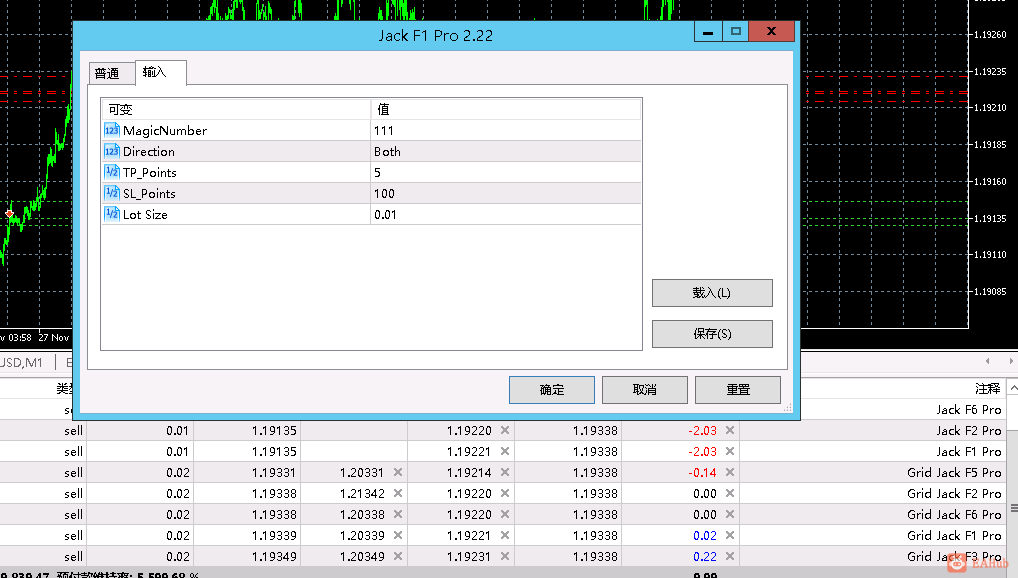
Task: Close the Grid Jack F1 Pro order with 0.02 profit
Action: point(730,535)
